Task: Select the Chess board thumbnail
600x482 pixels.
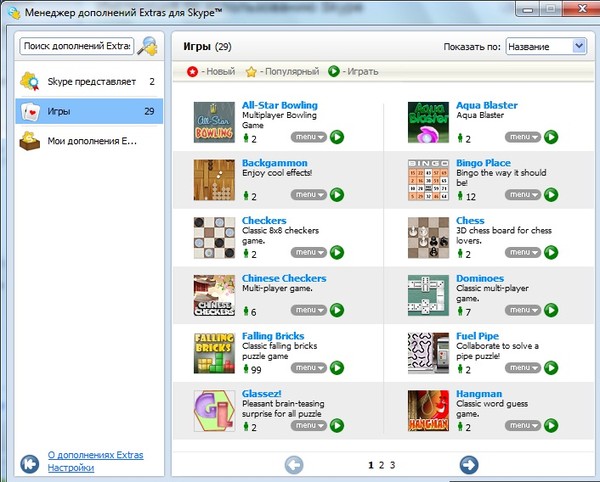Action: [x=428, y=238]
